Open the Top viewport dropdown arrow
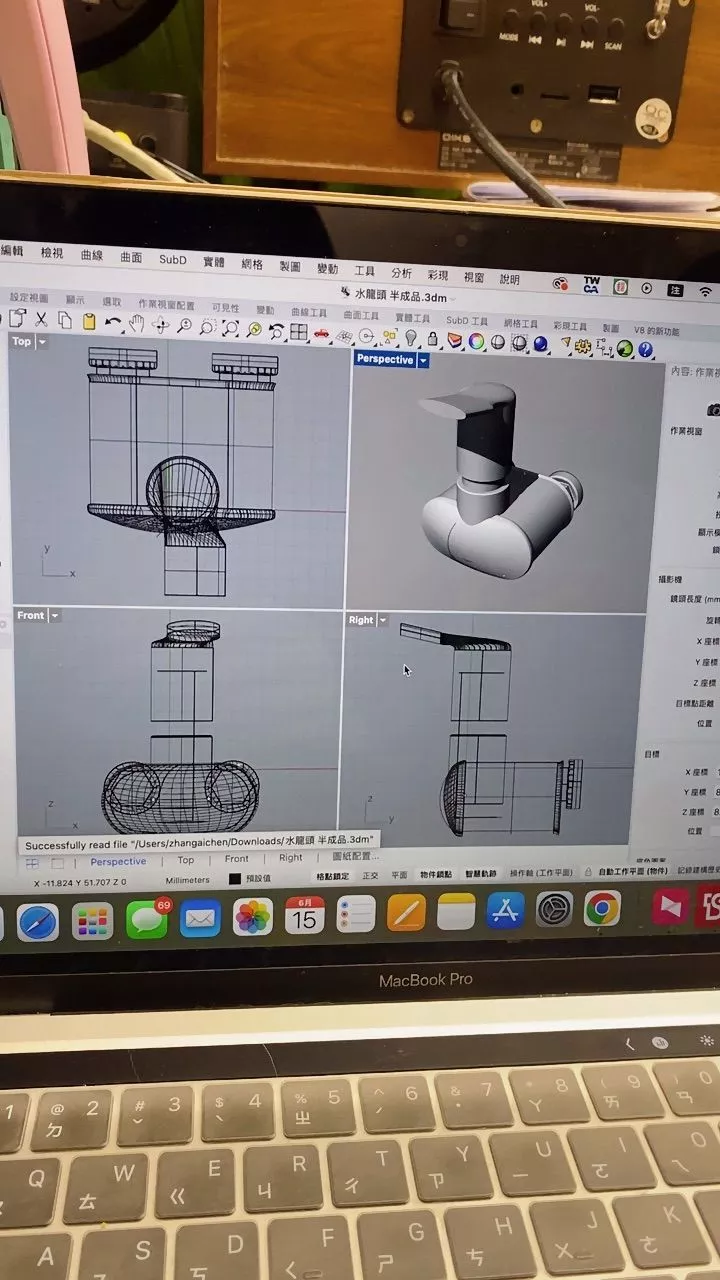Image resolution: width=720 pixels, height=1280 pixels. (x=42, y=342)
